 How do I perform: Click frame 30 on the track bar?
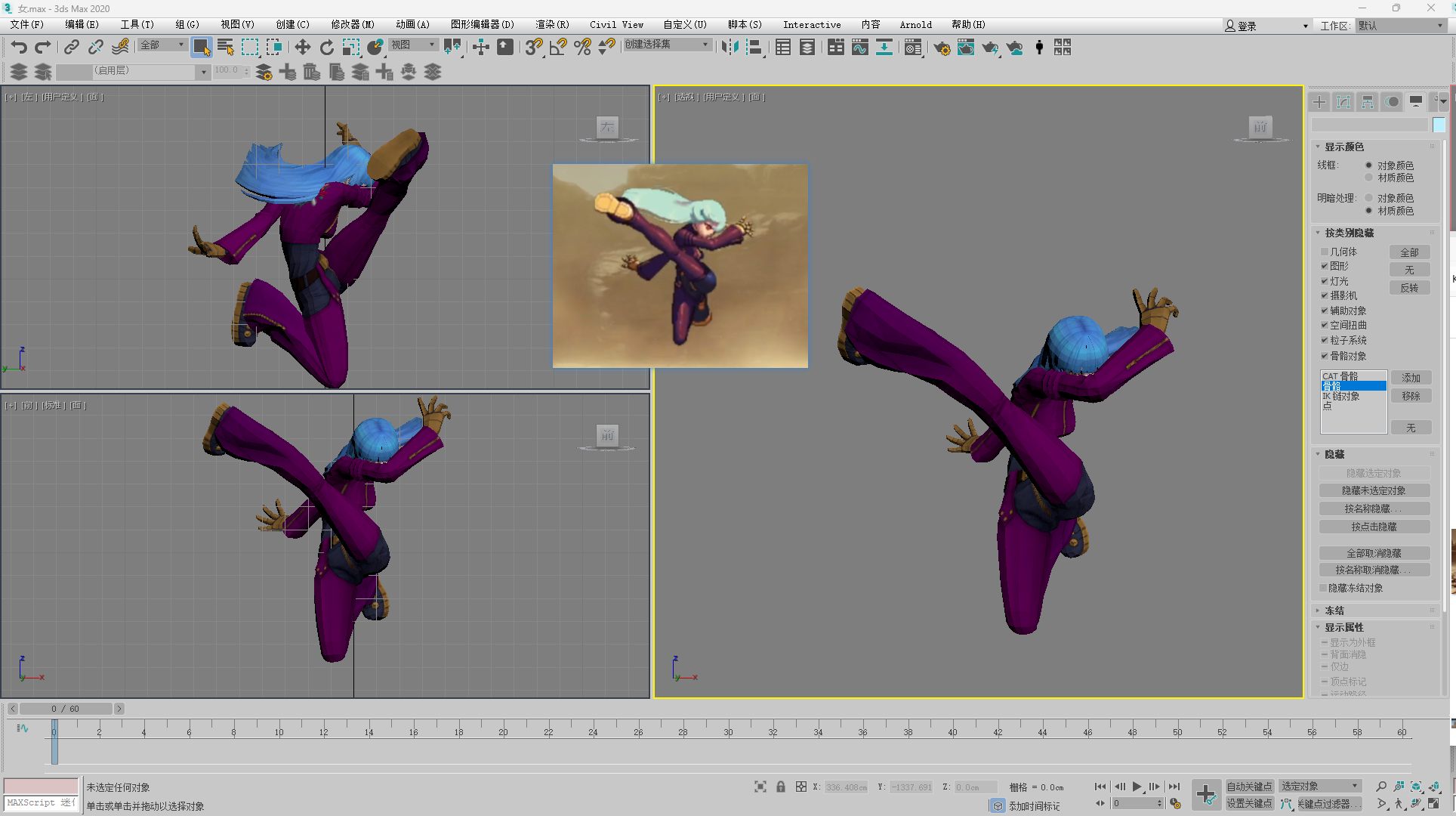[x=728, y=731]
